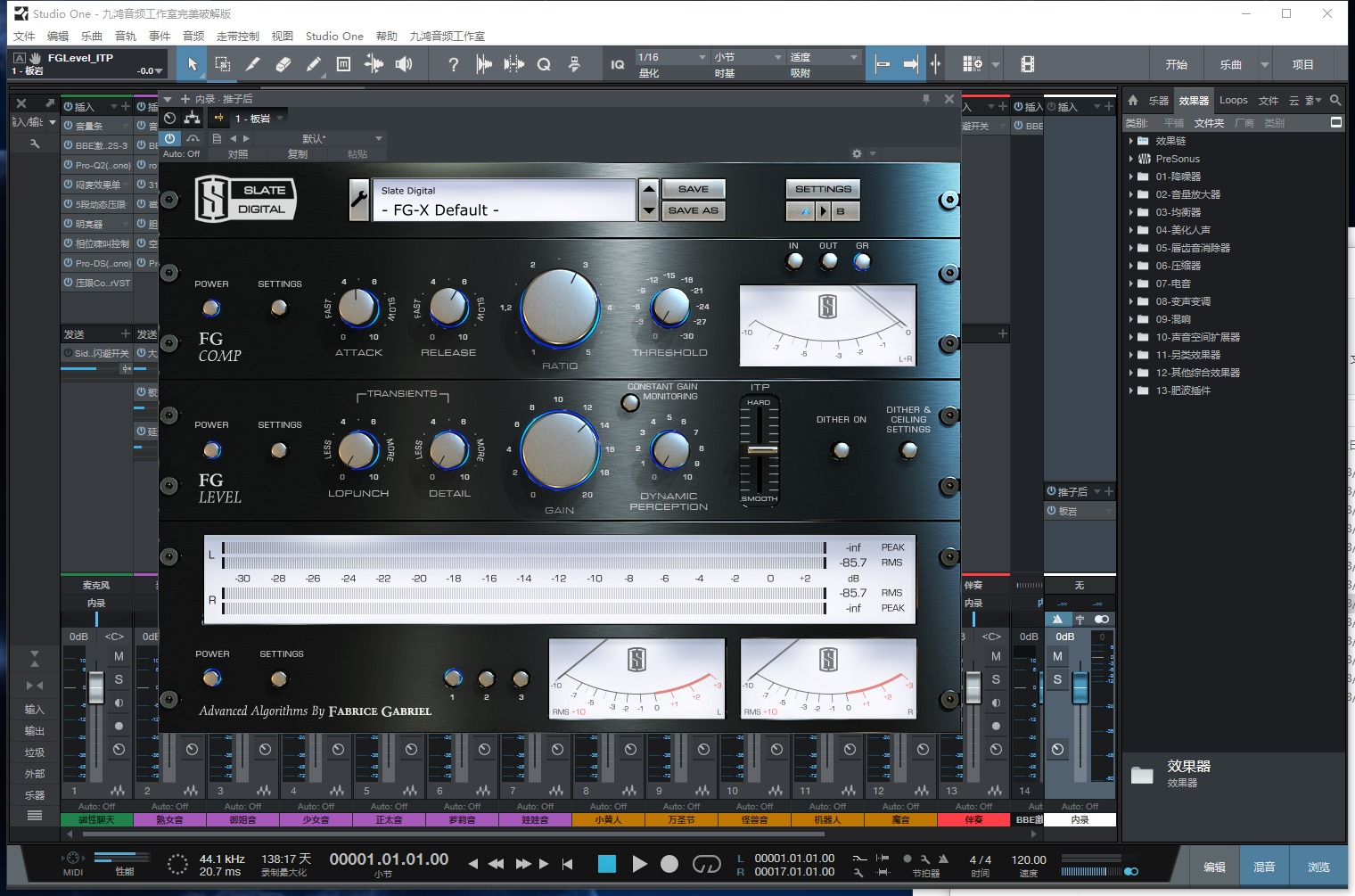Expand the 03-均衡器 folder
This screenshot has width=1355, height=896.
coord(1131,212)
